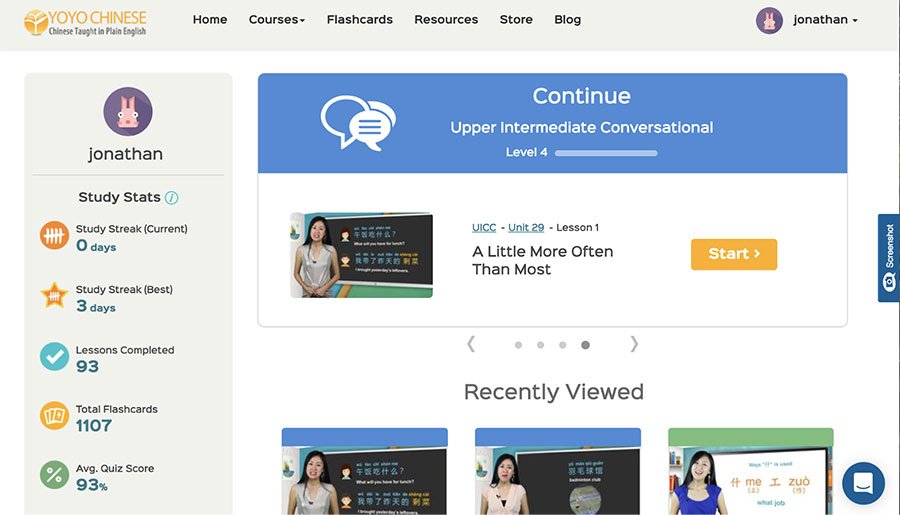Expand the Courses dropdown menu

point(277,20)
